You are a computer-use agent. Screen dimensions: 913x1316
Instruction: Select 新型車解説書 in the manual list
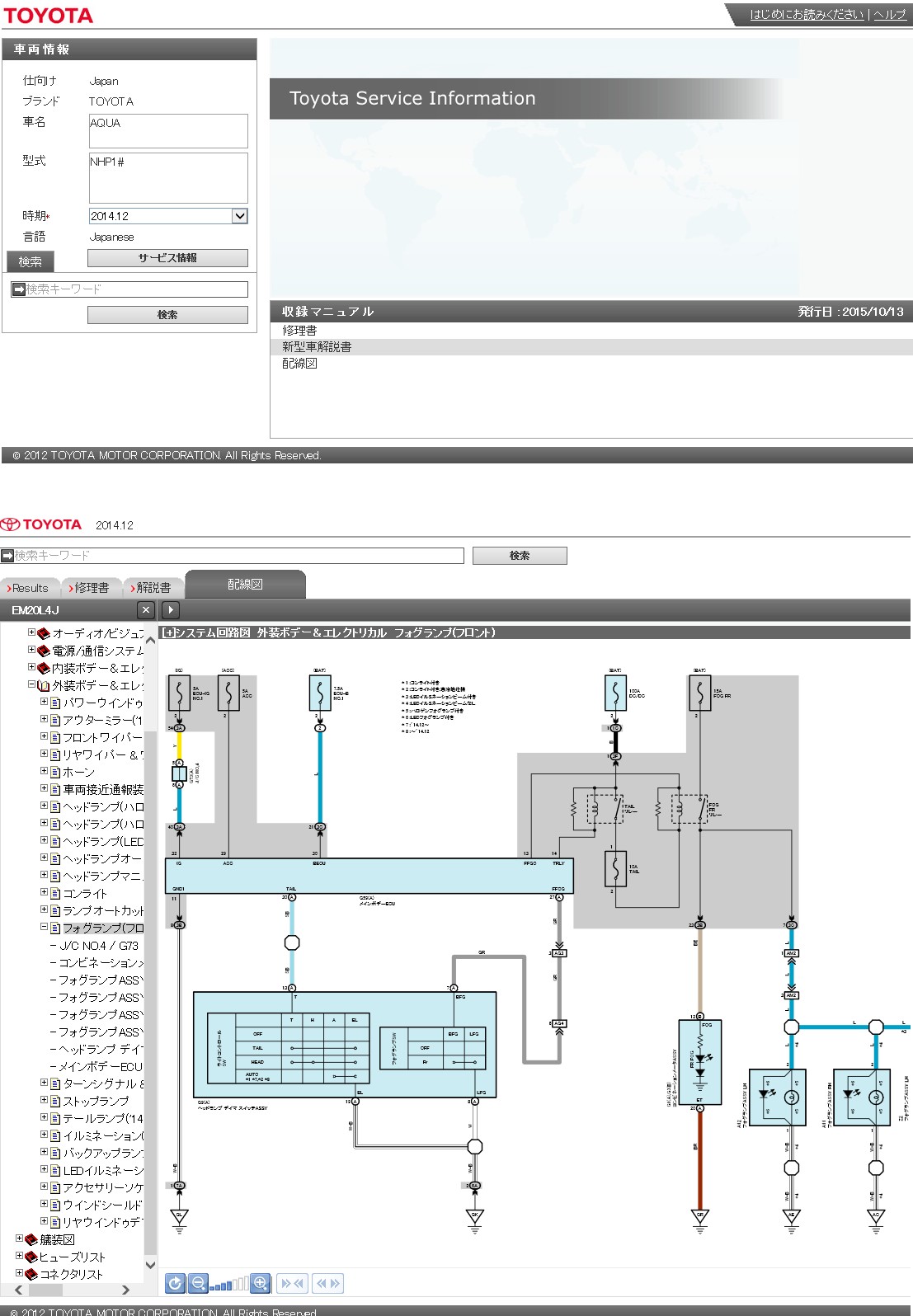318,347
